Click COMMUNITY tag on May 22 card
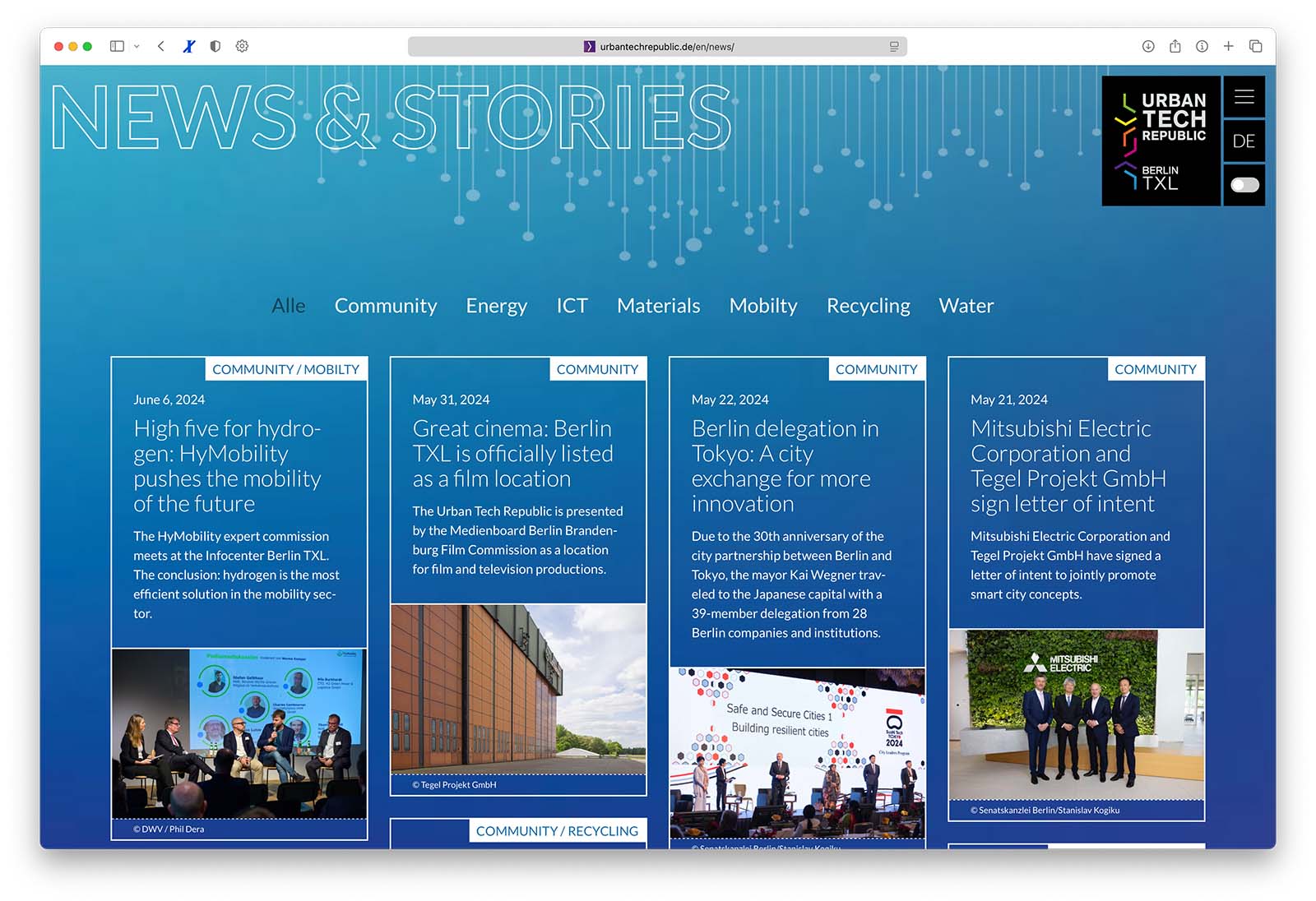Screen dimensions: 1316x901 (x=877, y=369)
